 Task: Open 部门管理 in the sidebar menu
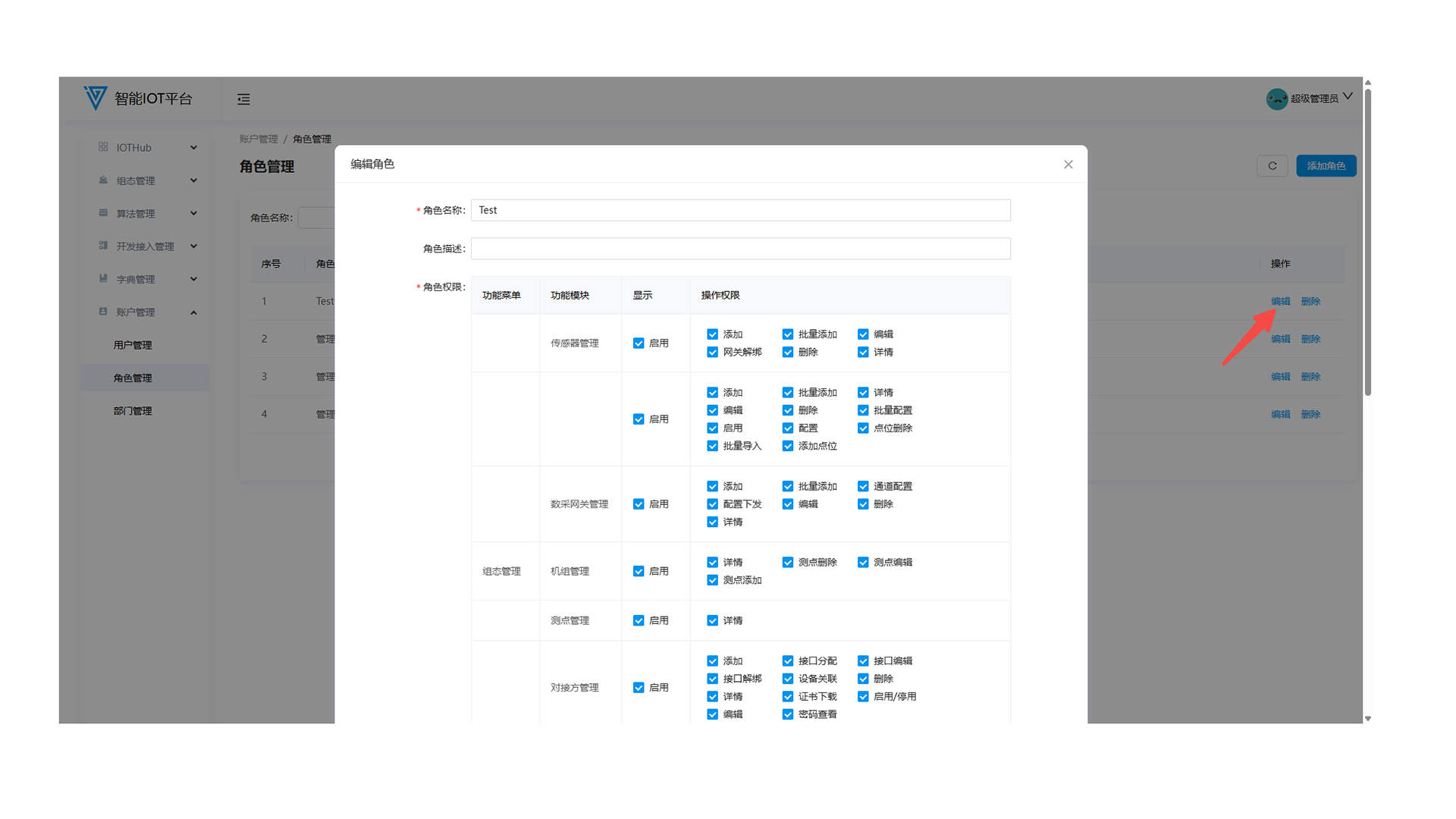[133, 411]
